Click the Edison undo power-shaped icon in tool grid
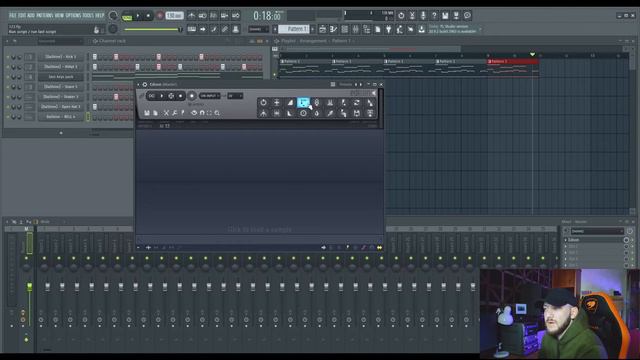The image size is (640, 360). coord(263,102)
